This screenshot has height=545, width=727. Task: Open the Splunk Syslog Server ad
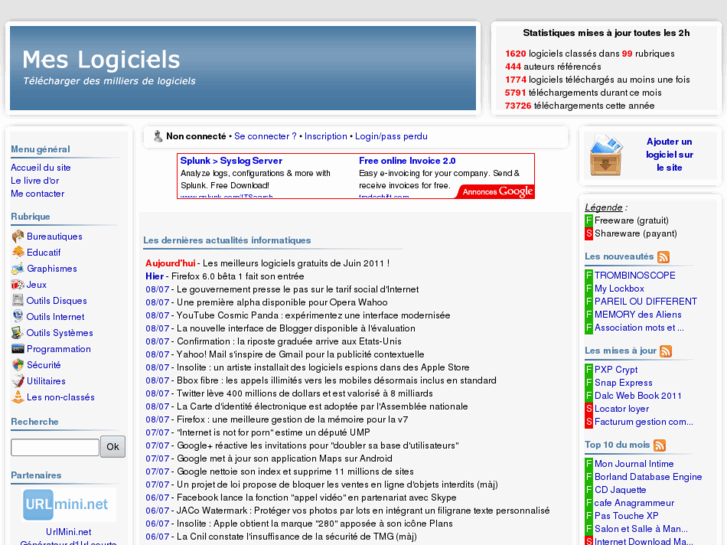[x=231, y=160]
